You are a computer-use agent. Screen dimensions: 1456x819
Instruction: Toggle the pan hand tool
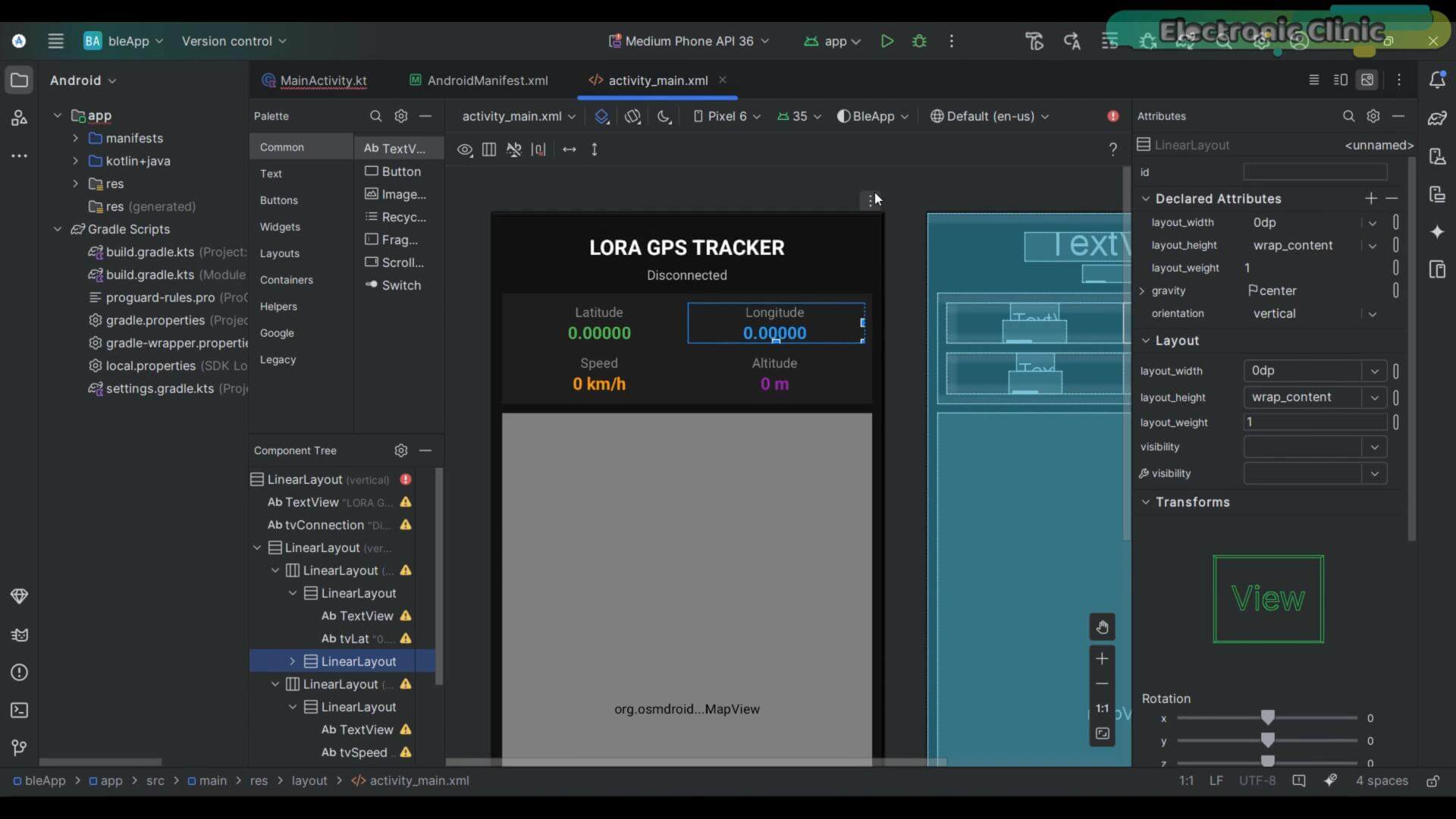pyautogui.click(x=1102, y=627)
